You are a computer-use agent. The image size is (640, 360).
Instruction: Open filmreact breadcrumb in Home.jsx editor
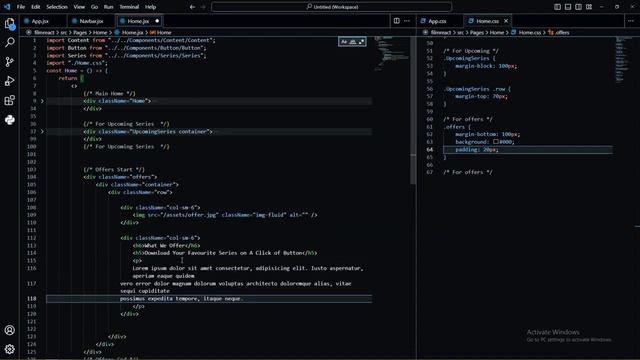pyautogui.click(x=44, y=32)
